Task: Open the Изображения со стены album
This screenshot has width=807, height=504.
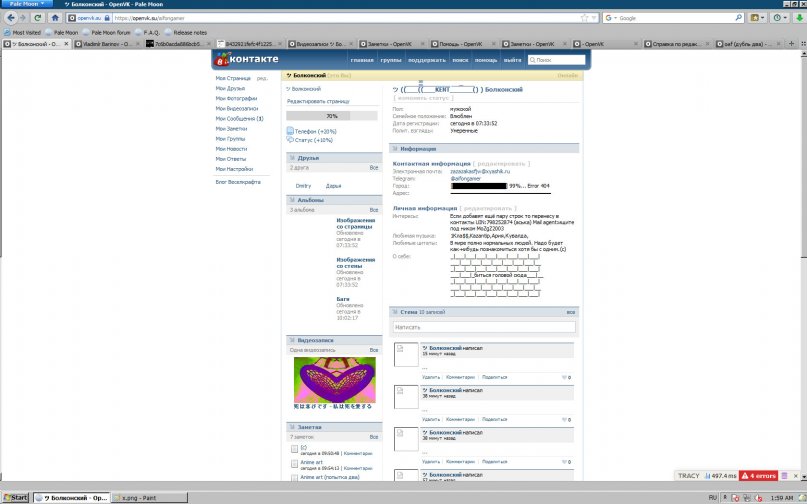Action: pos(356,263)
